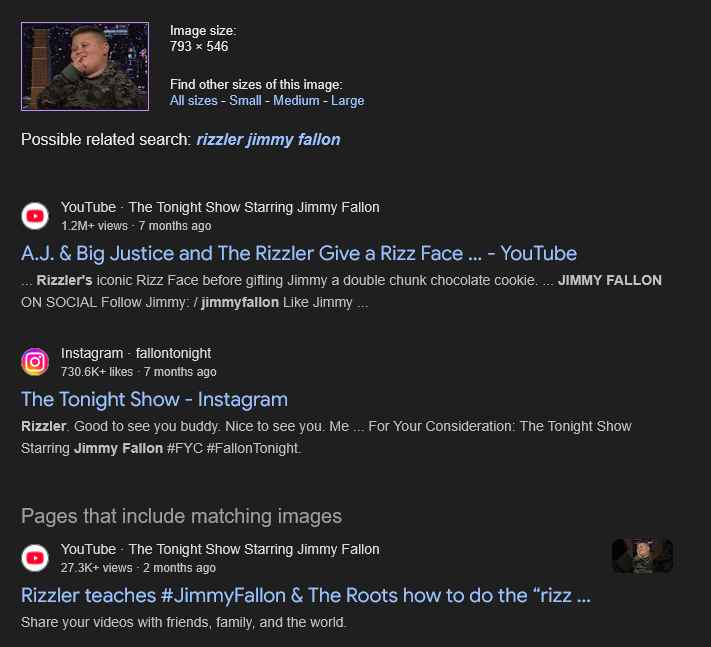Viewport: 711px width, 647px height.
Task: Follow related search rizzler jimmy fallon
Action: tap(268, 140)
